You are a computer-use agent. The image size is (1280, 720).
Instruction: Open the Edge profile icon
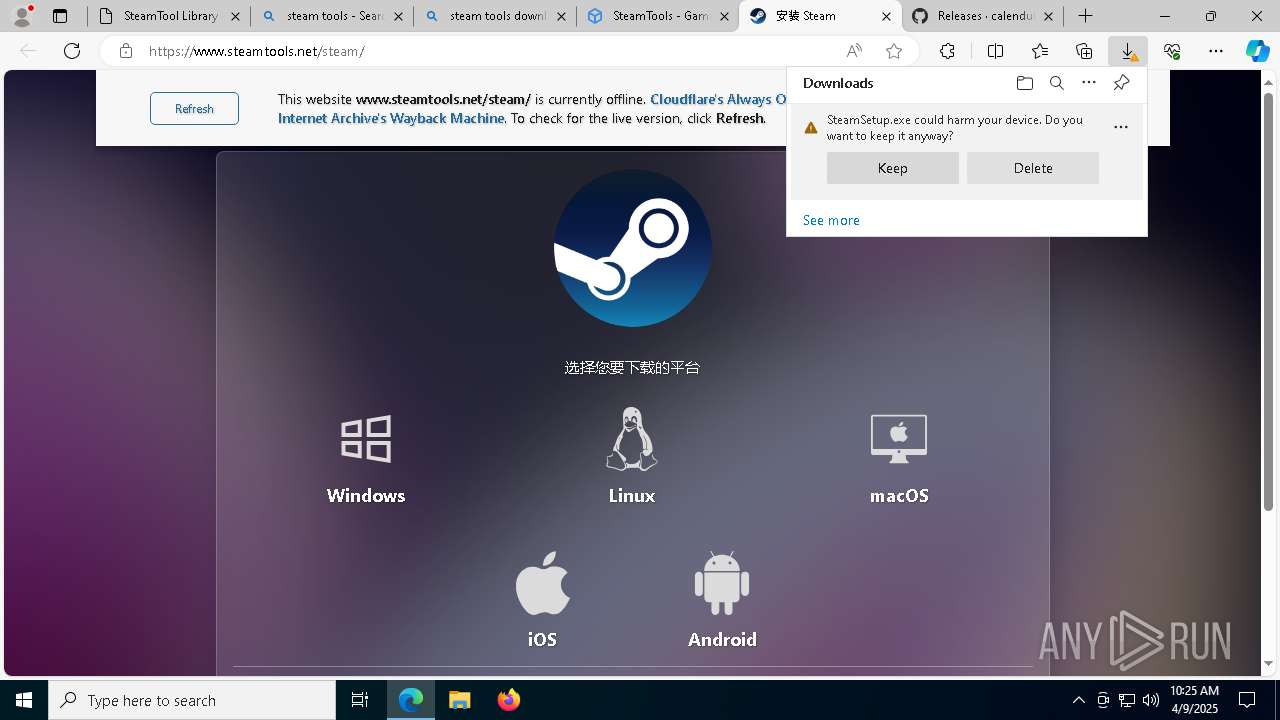(x=22, y=16)
